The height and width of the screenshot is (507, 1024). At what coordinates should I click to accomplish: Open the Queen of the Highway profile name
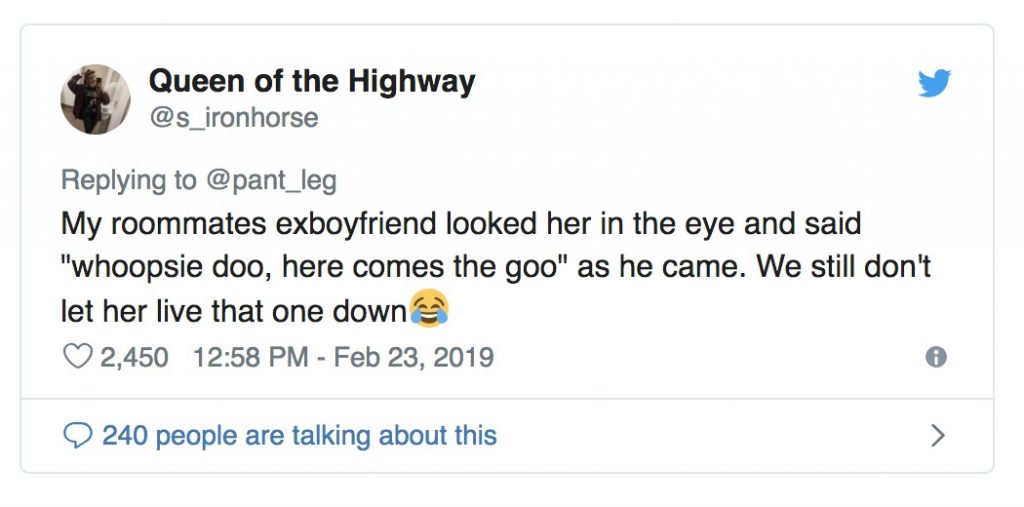coord(311,81)
